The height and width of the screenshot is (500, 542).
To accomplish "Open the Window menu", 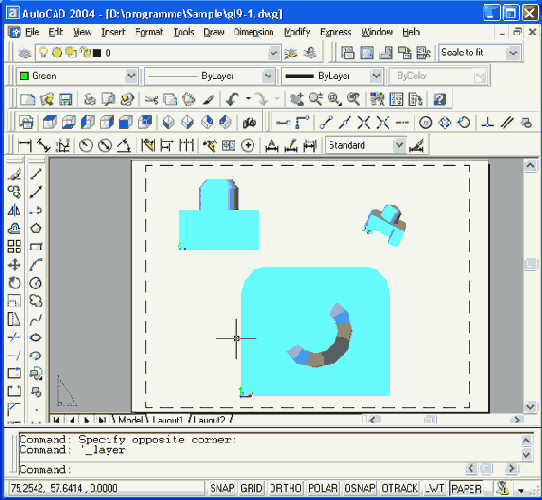I will coord(377,32).
